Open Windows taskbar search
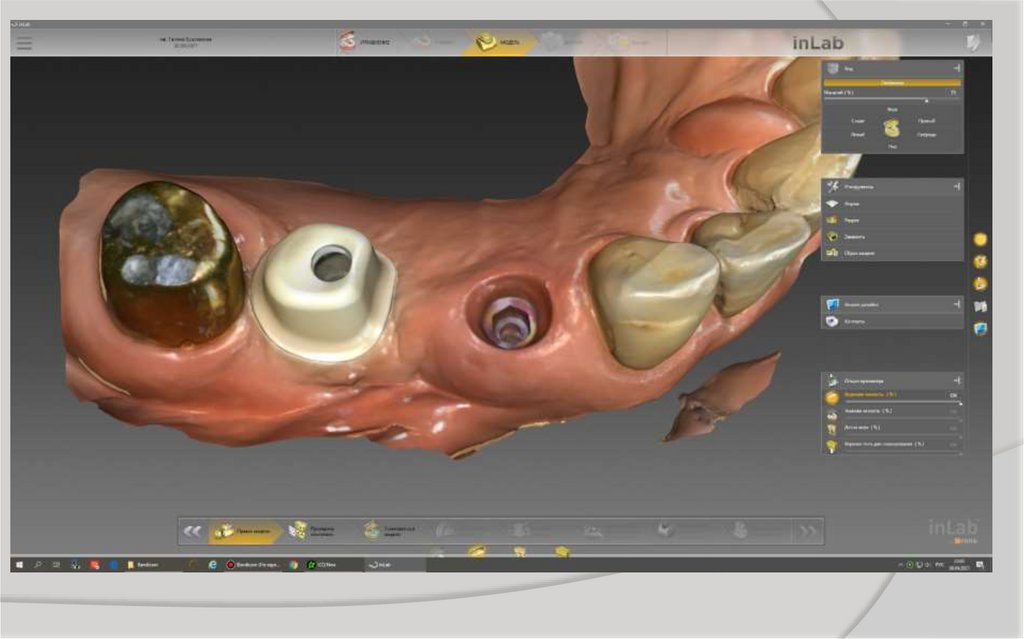Screen dimensions: 1024x639 click(38, 565)
